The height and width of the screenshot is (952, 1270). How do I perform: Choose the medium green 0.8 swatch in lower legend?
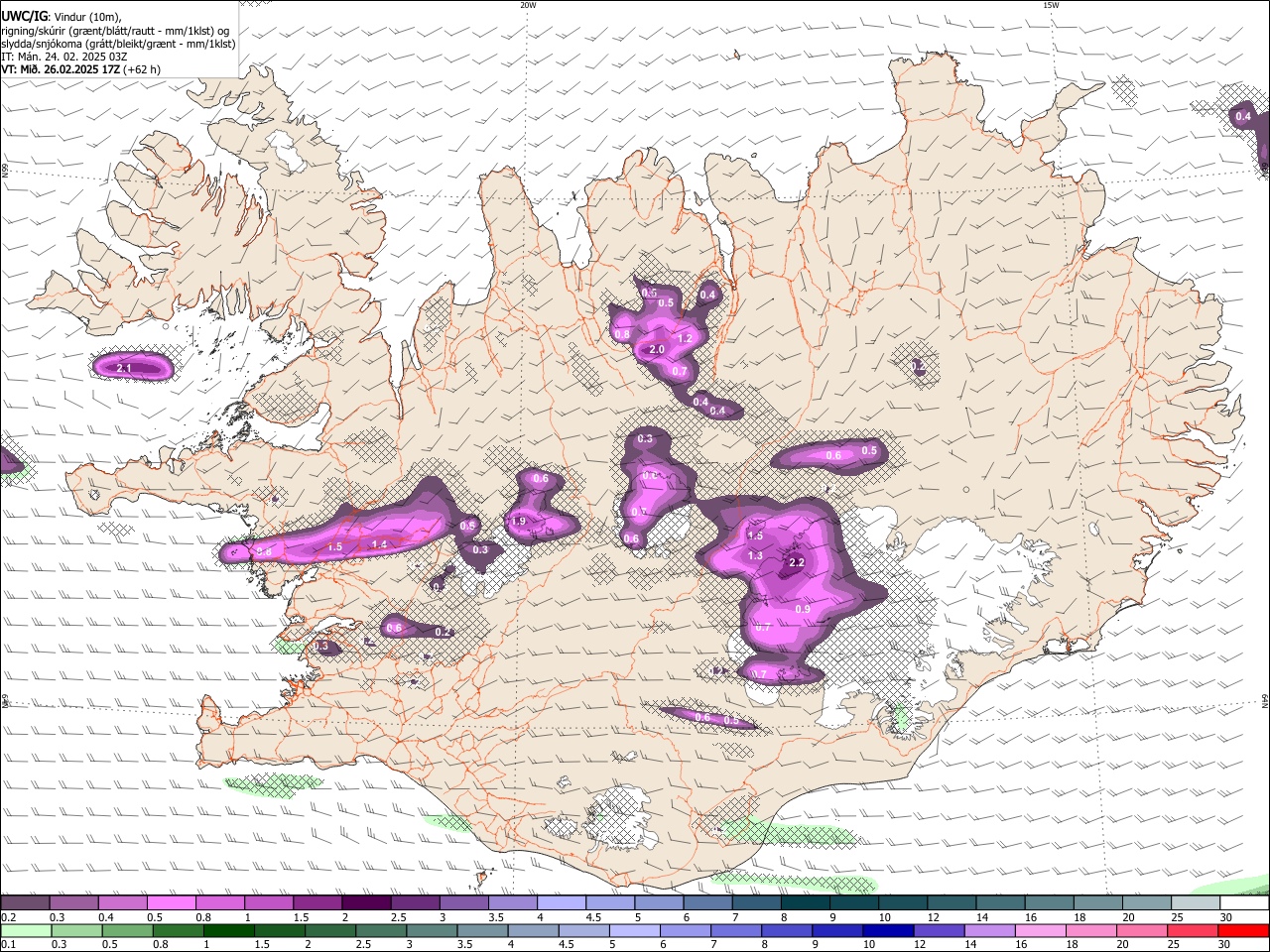(178, 930)
